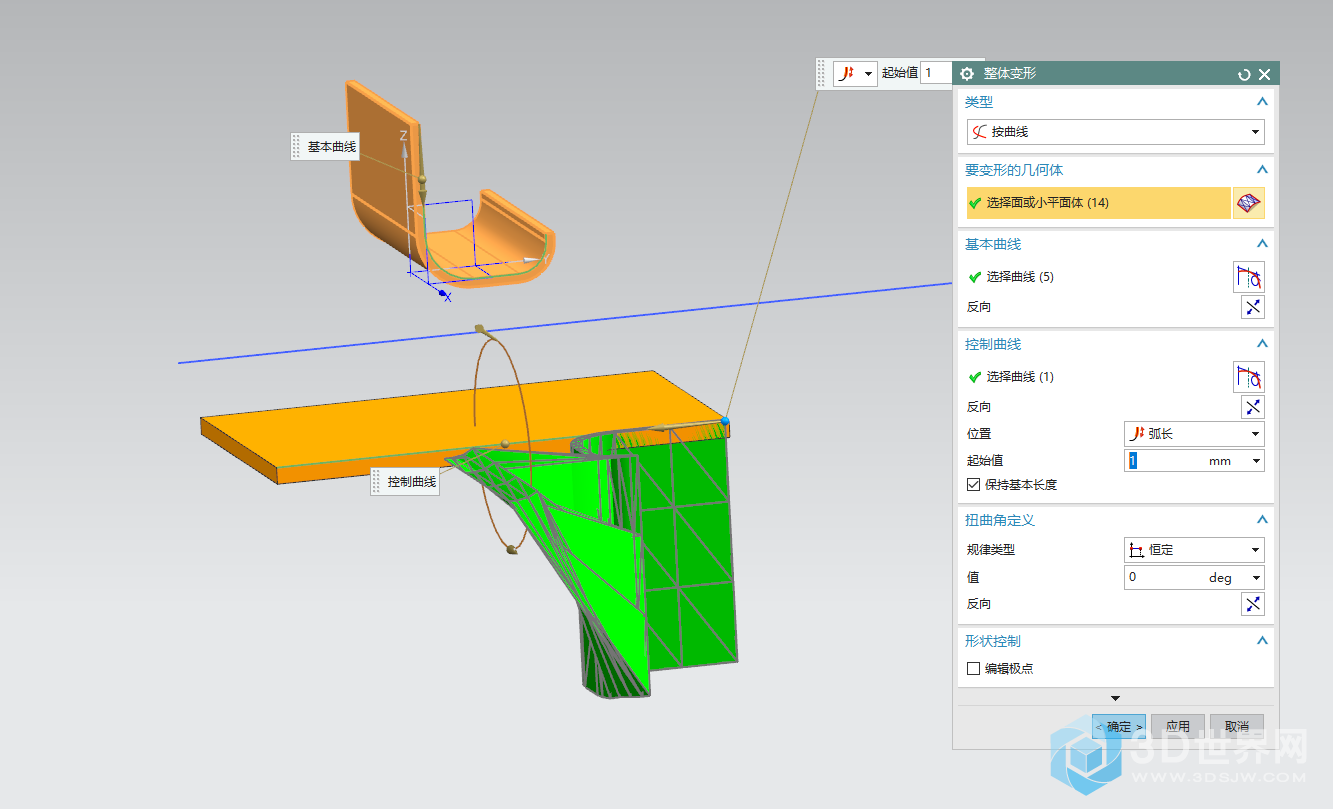Click the blue point handle at plate corner
The image size is (1333, 809).
tap(726, 422)
